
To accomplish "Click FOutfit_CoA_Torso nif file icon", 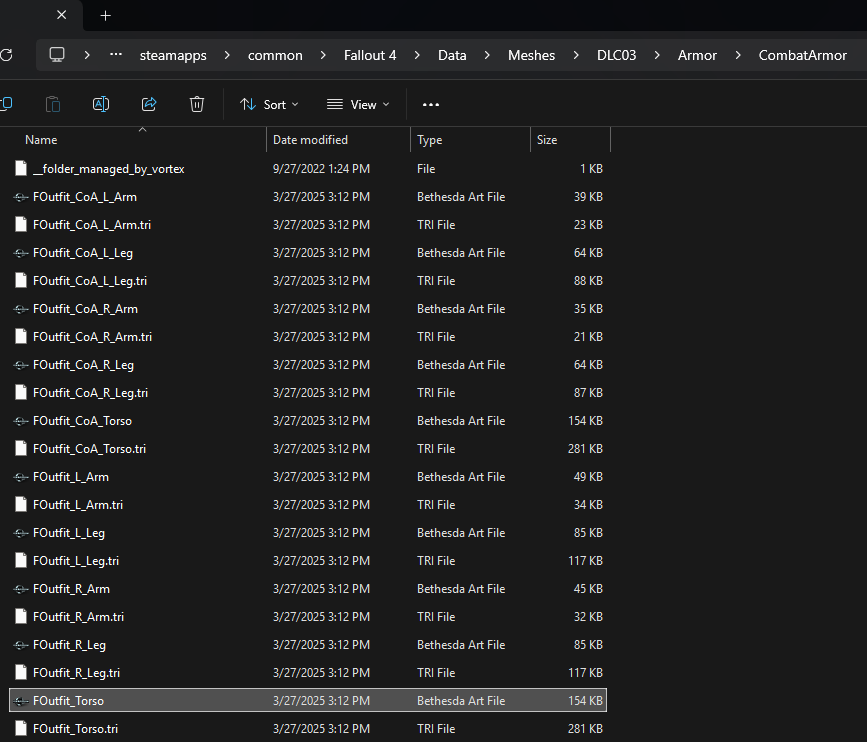I will tap(21, 421).
